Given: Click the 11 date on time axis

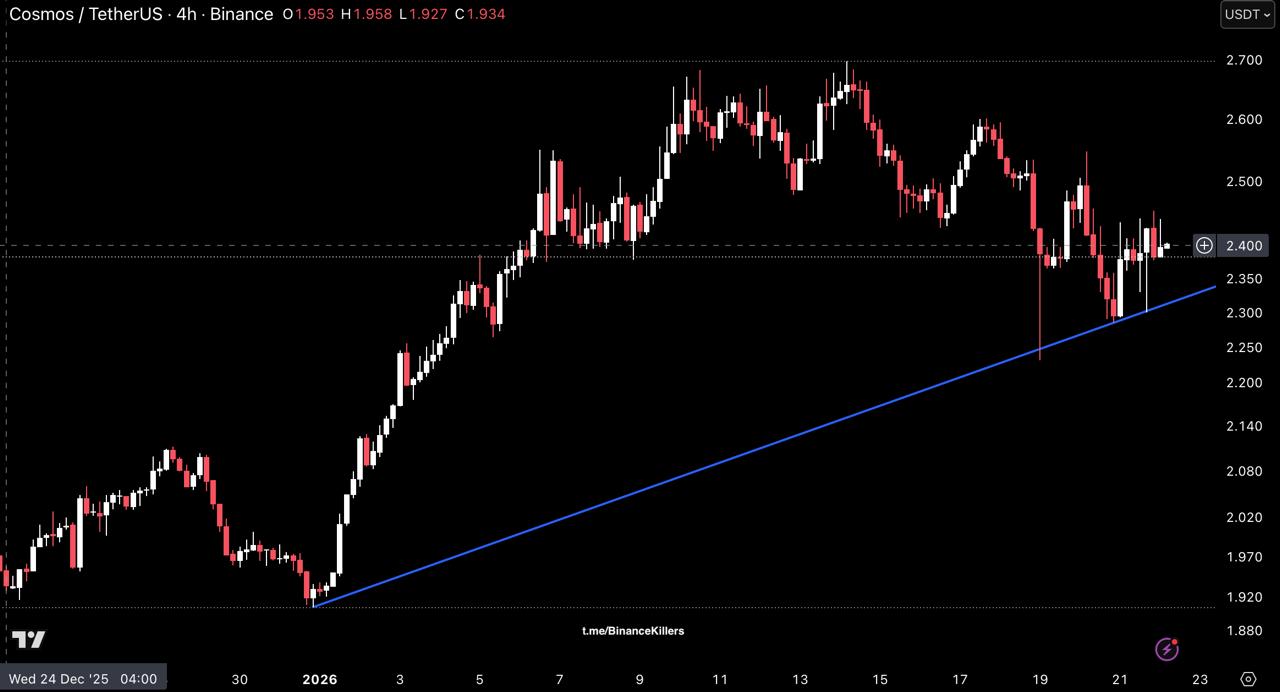Looking at the screenshot, I should click(x=720, y=679).
